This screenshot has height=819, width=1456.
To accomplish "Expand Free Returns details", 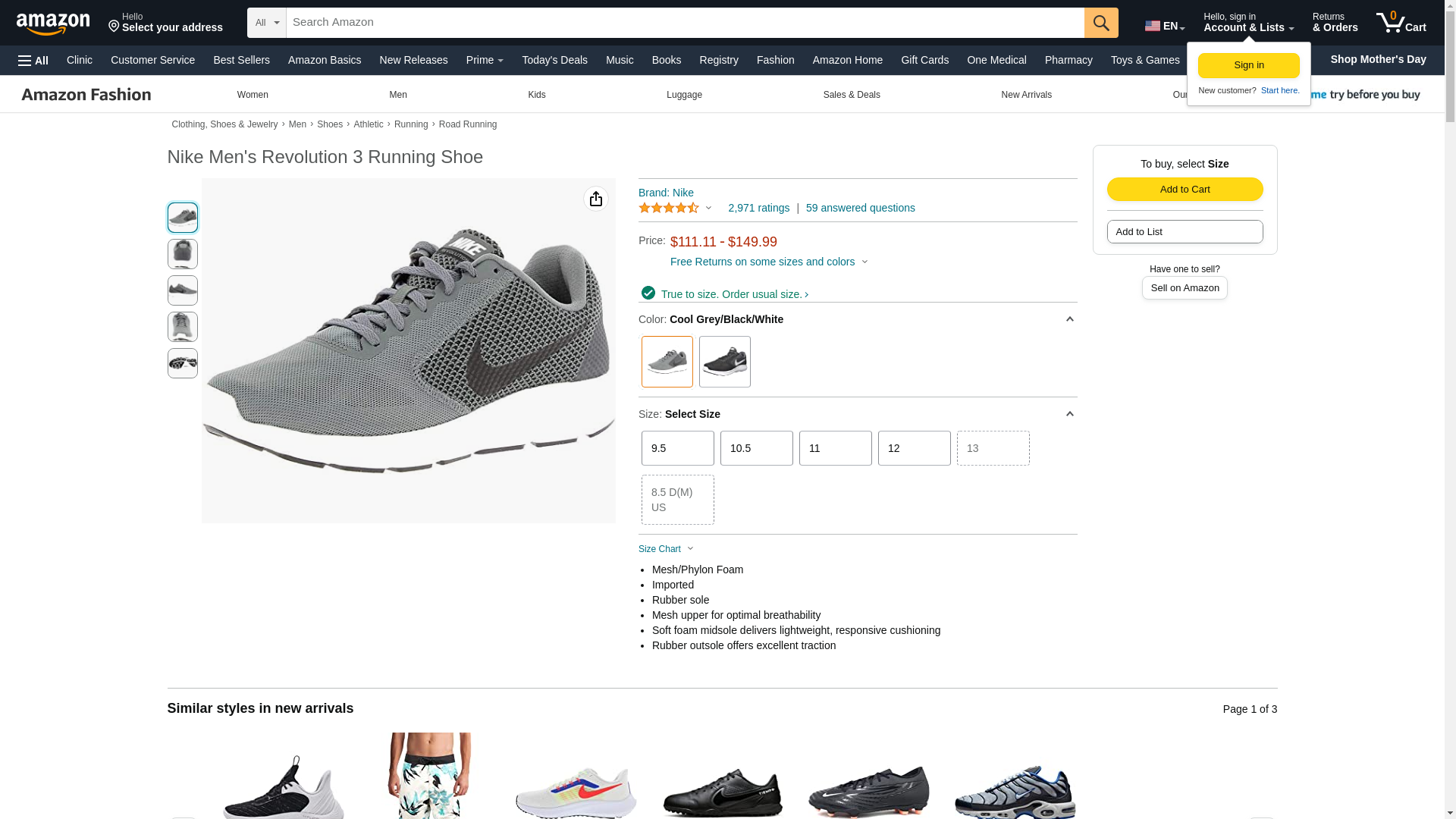I will point(768,262).
